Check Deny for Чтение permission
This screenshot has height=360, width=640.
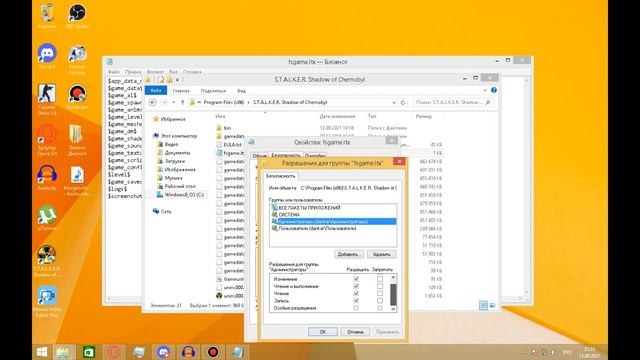[380, 293]
